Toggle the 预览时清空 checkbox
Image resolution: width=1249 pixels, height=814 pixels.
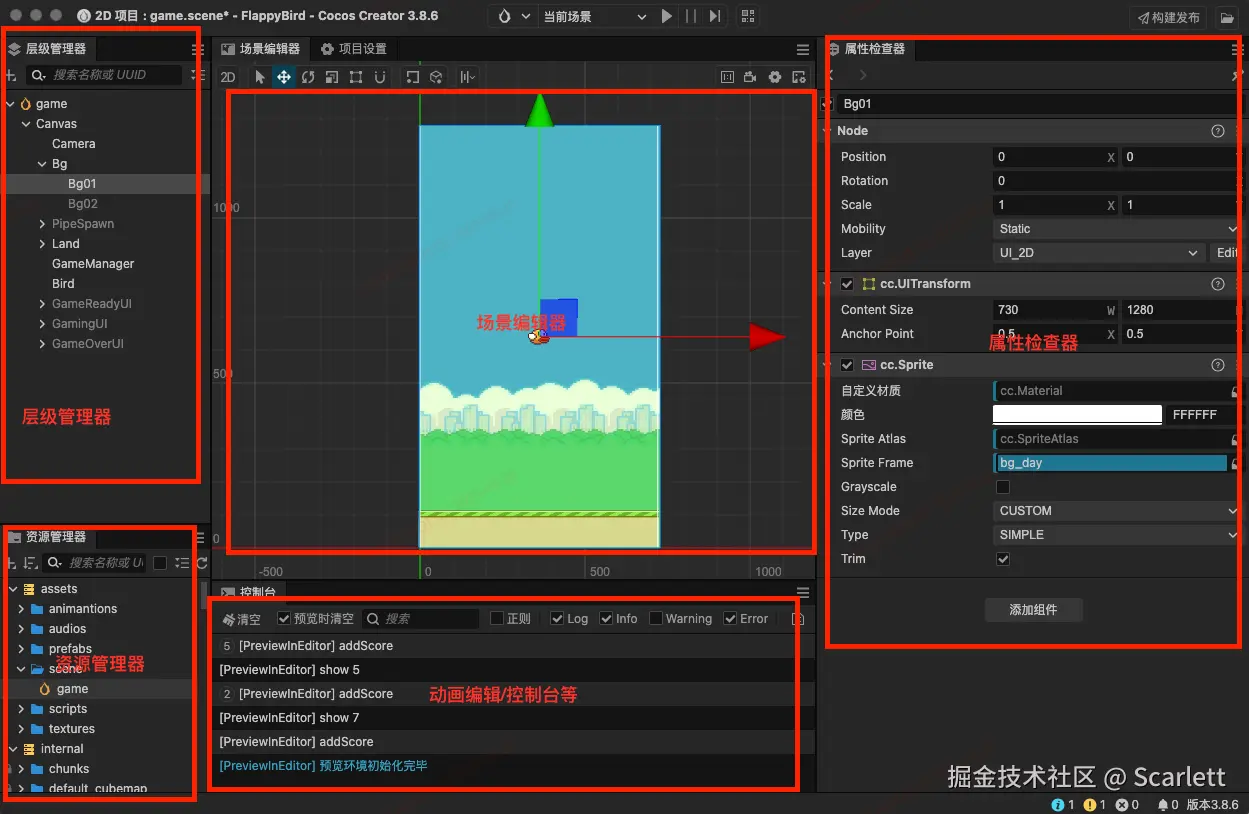tap(285, 619)
